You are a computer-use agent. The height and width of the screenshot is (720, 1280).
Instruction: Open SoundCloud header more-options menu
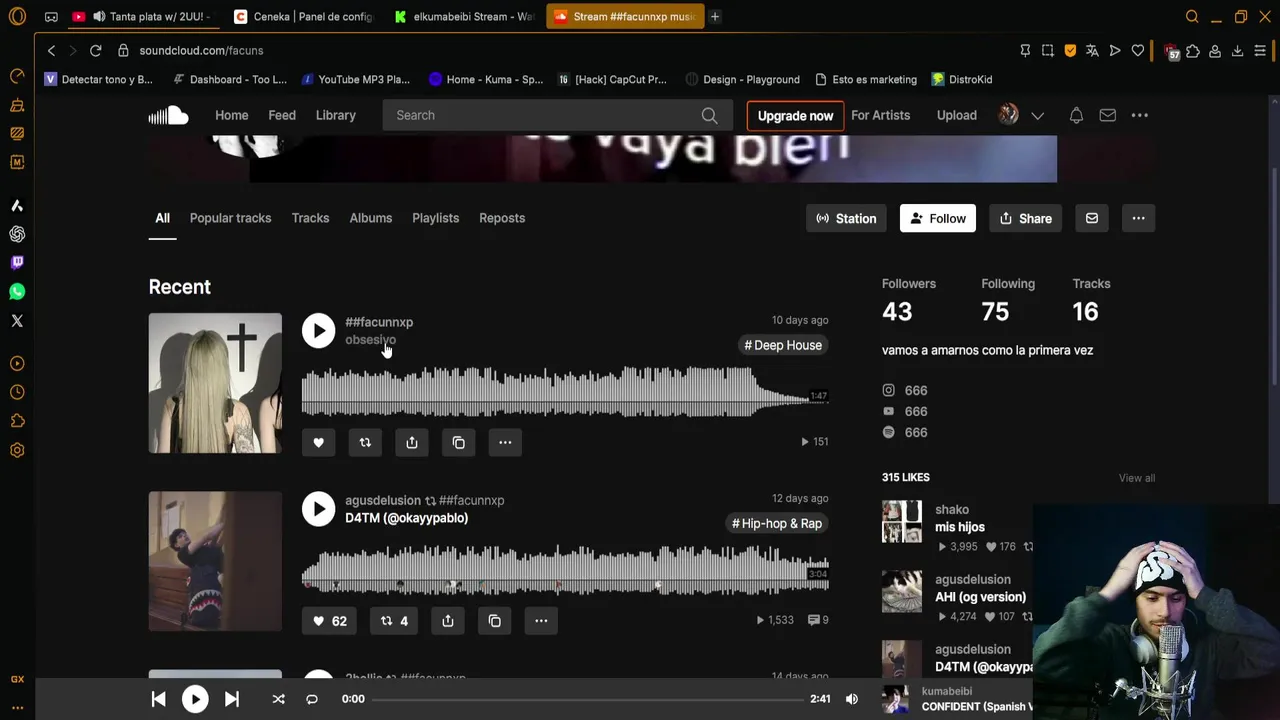coord(1139,115)
